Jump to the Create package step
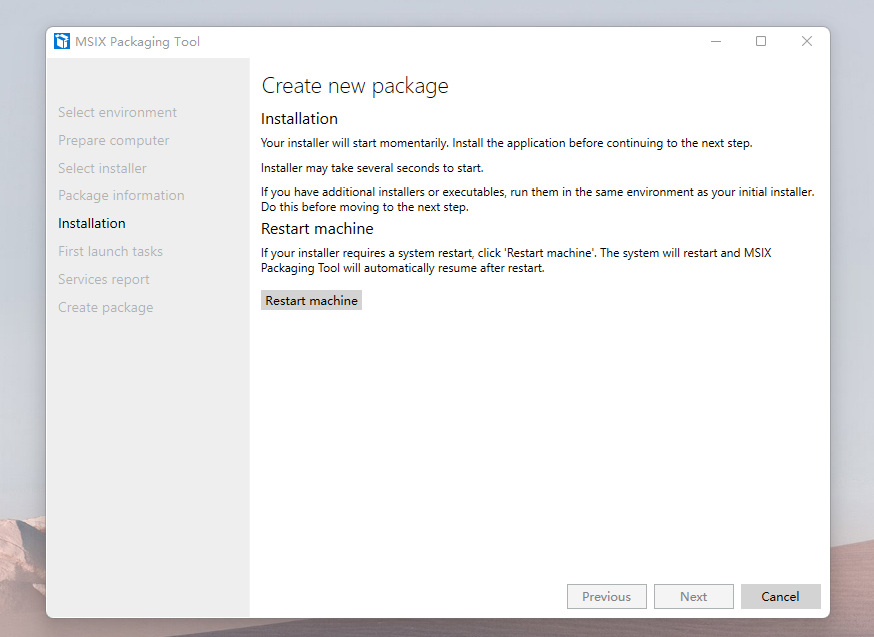 tap(105, 308)
